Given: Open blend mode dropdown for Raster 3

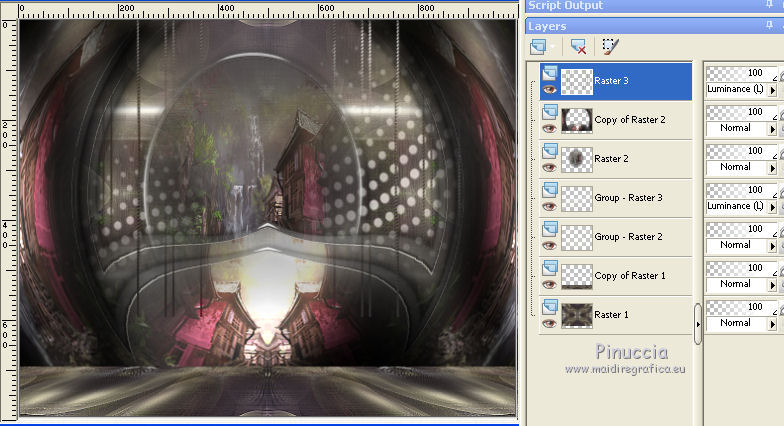Looking at the screenshot, I should coord(772,90).
